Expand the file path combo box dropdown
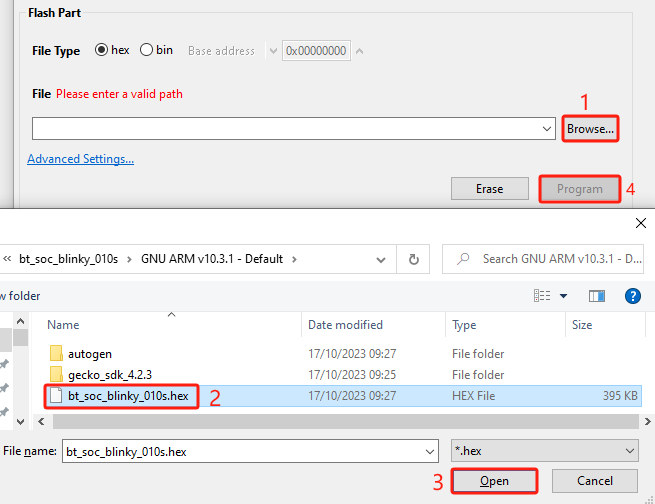The height and width of the screenshot is (504, 655). pos(547,129)
